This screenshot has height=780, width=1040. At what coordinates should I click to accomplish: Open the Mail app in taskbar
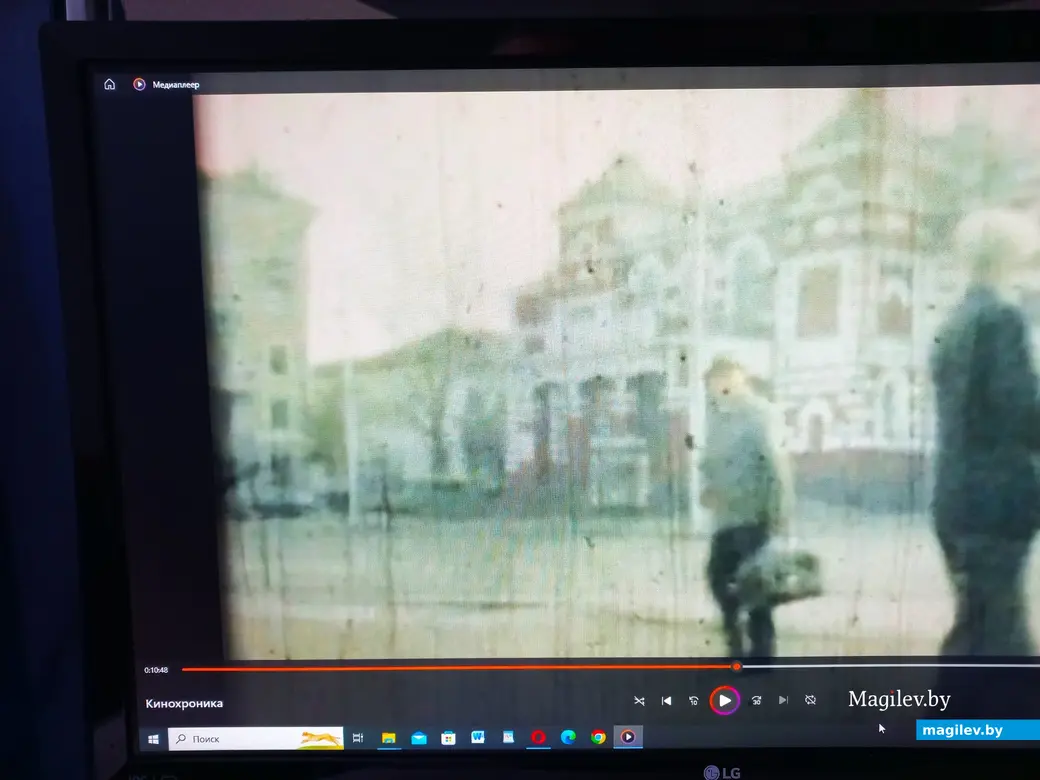point(418,739)
